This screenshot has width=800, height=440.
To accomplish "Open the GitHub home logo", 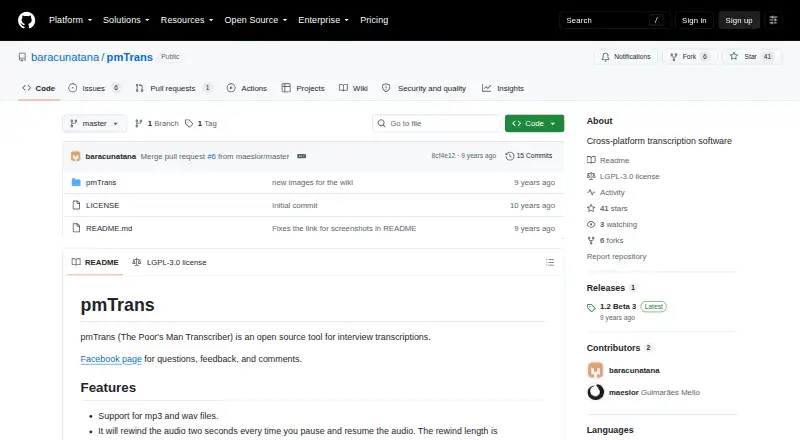I will [27, 20].
